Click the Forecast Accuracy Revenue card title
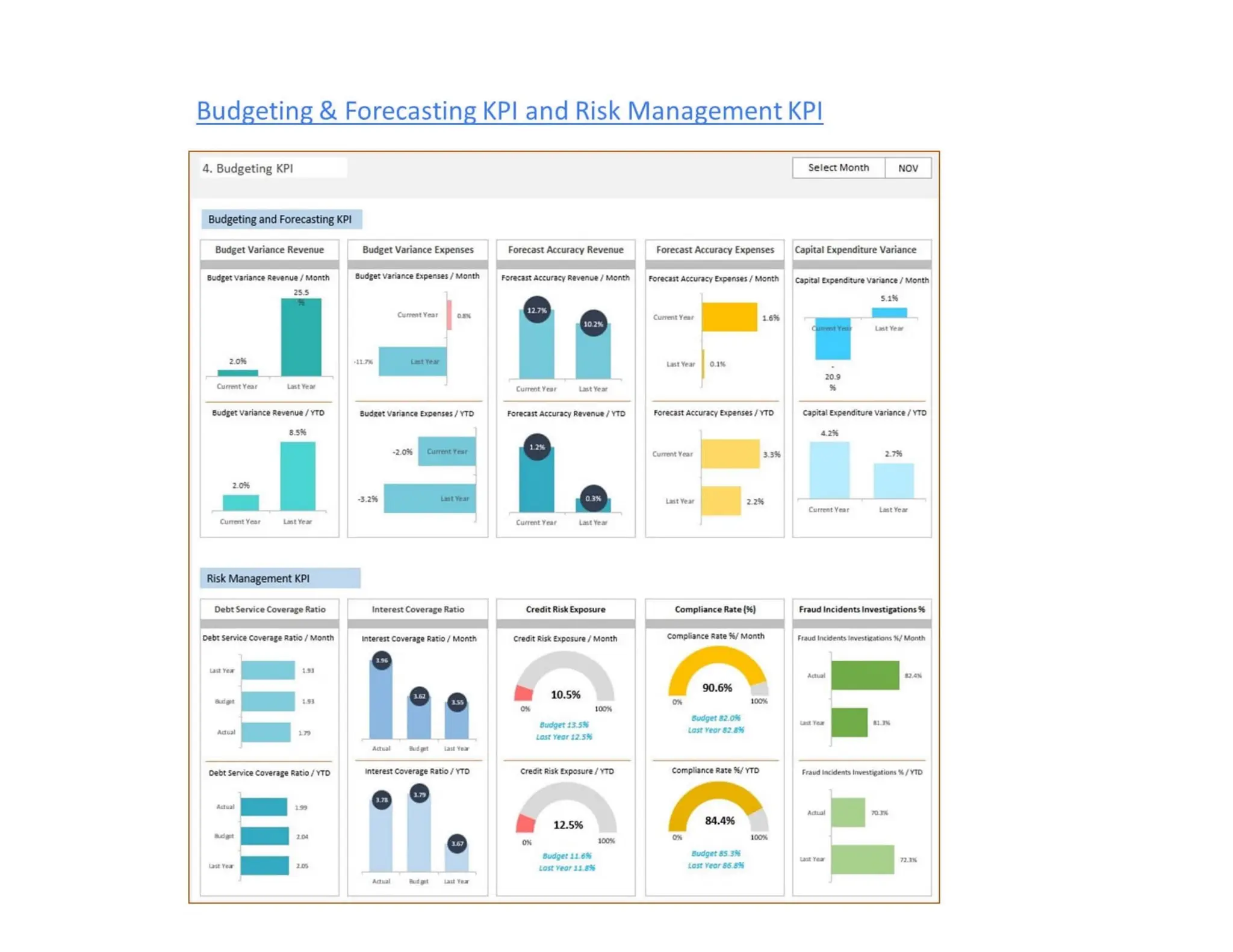This screenshot has width=1233, height=952. click(x=566, y=250)
